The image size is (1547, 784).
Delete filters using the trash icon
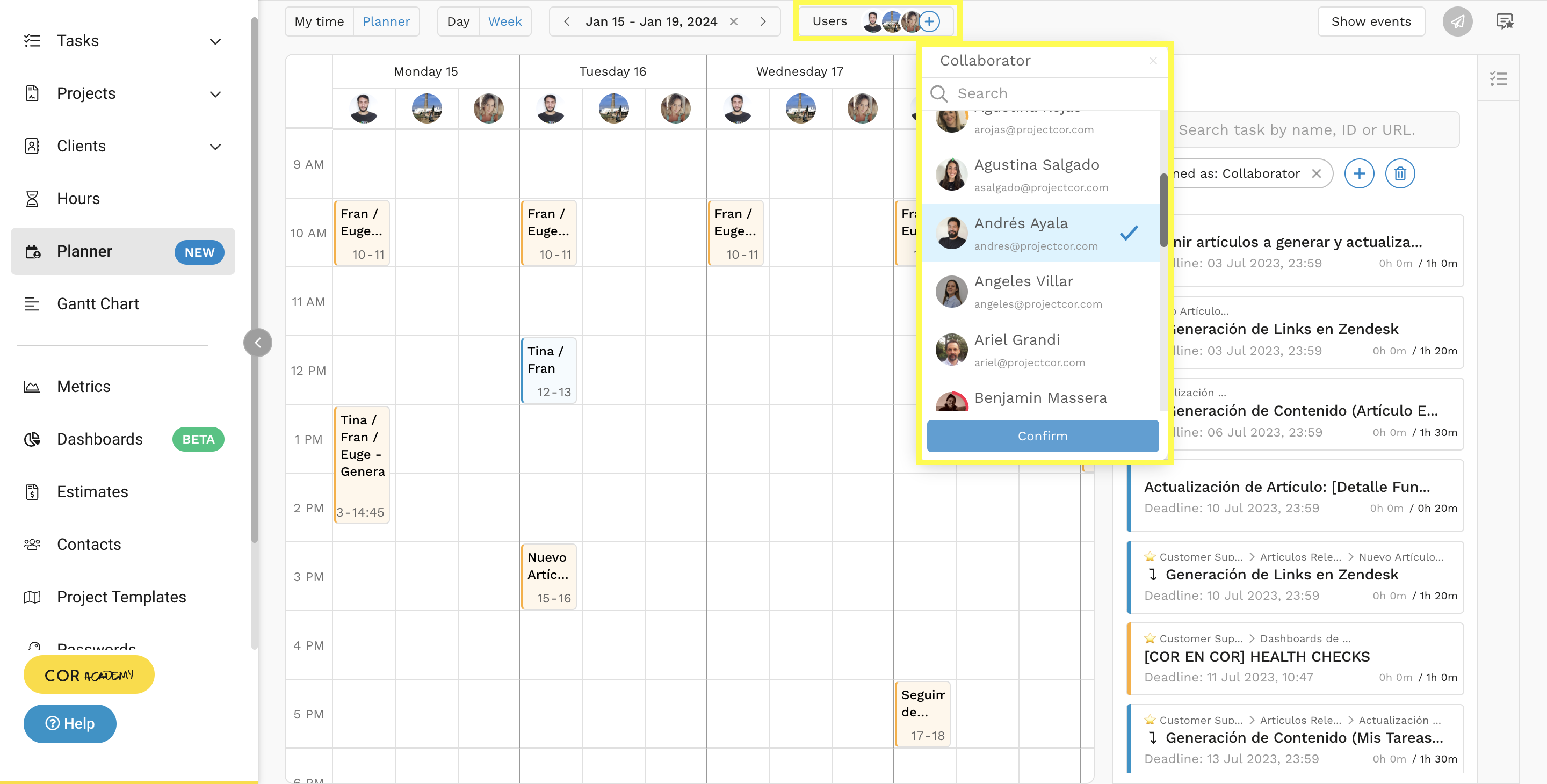[x=1400, y=173]
